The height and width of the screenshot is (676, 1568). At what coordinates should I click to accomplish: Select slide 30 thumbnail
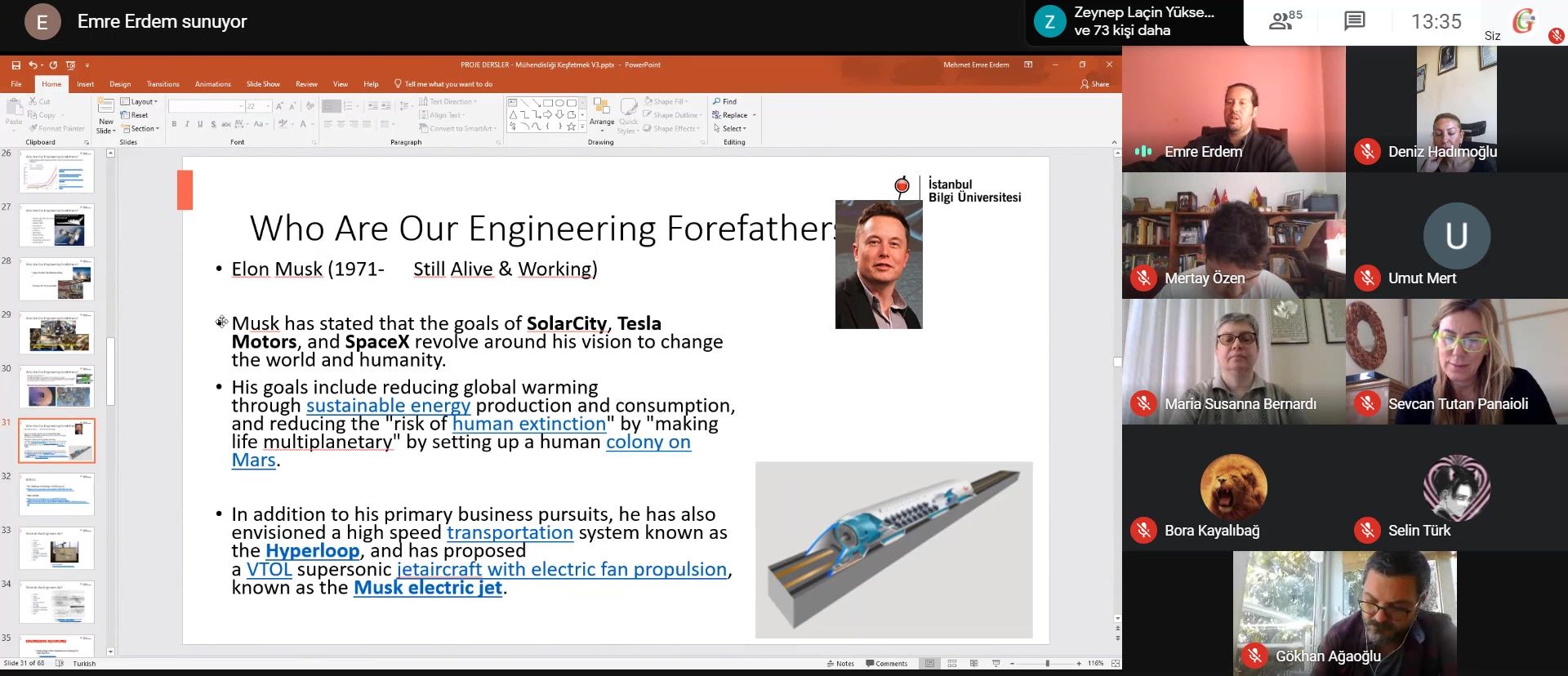(56, 387)
